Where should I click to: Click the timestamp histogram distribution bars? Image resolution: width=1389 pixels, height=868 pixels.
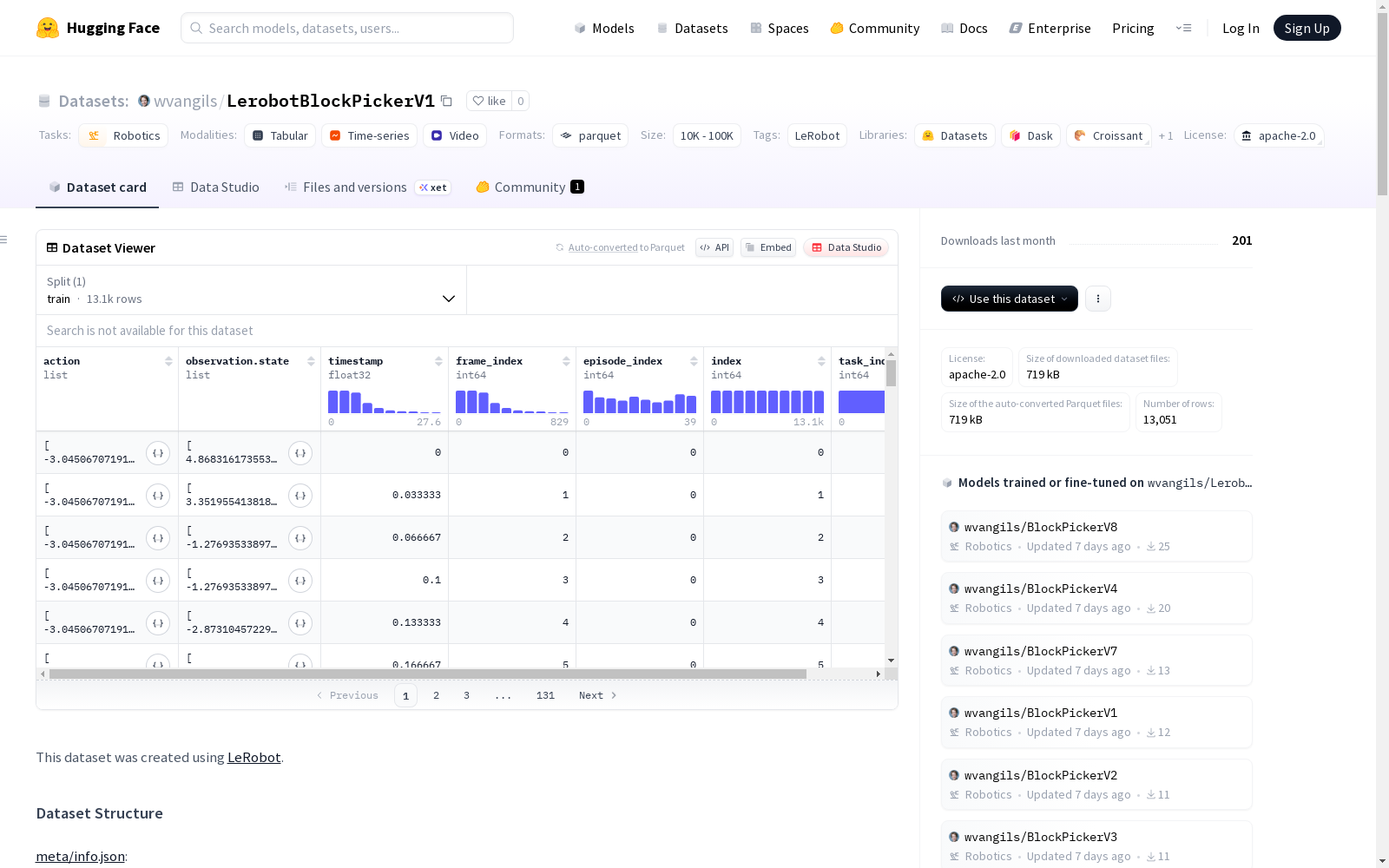[x=385, y=401]
